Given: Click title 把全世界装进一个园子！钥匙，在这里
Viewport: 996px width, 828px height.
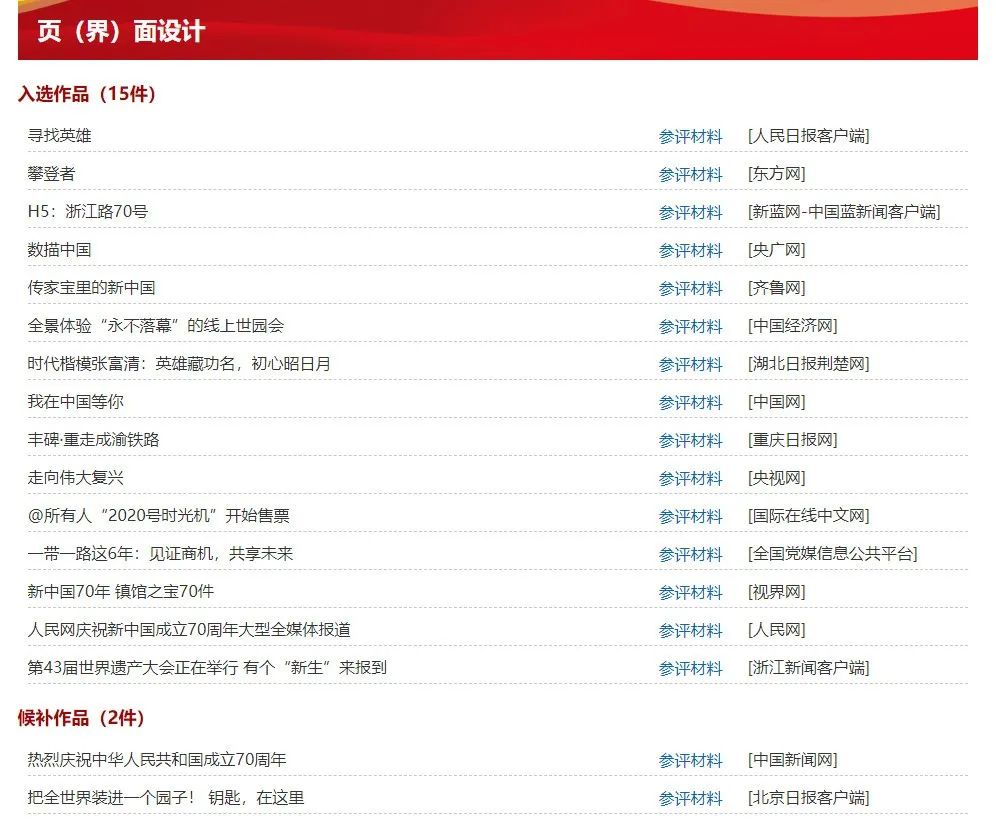Looking at the screenshot, I should [x=166, y=798].
